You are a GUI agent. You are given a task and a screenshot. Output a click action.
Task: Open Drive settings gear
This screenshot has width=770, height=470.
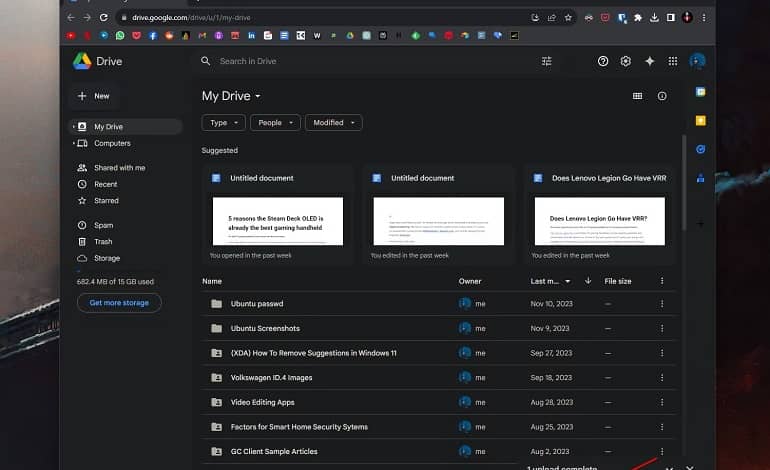(x=625, y=61)
